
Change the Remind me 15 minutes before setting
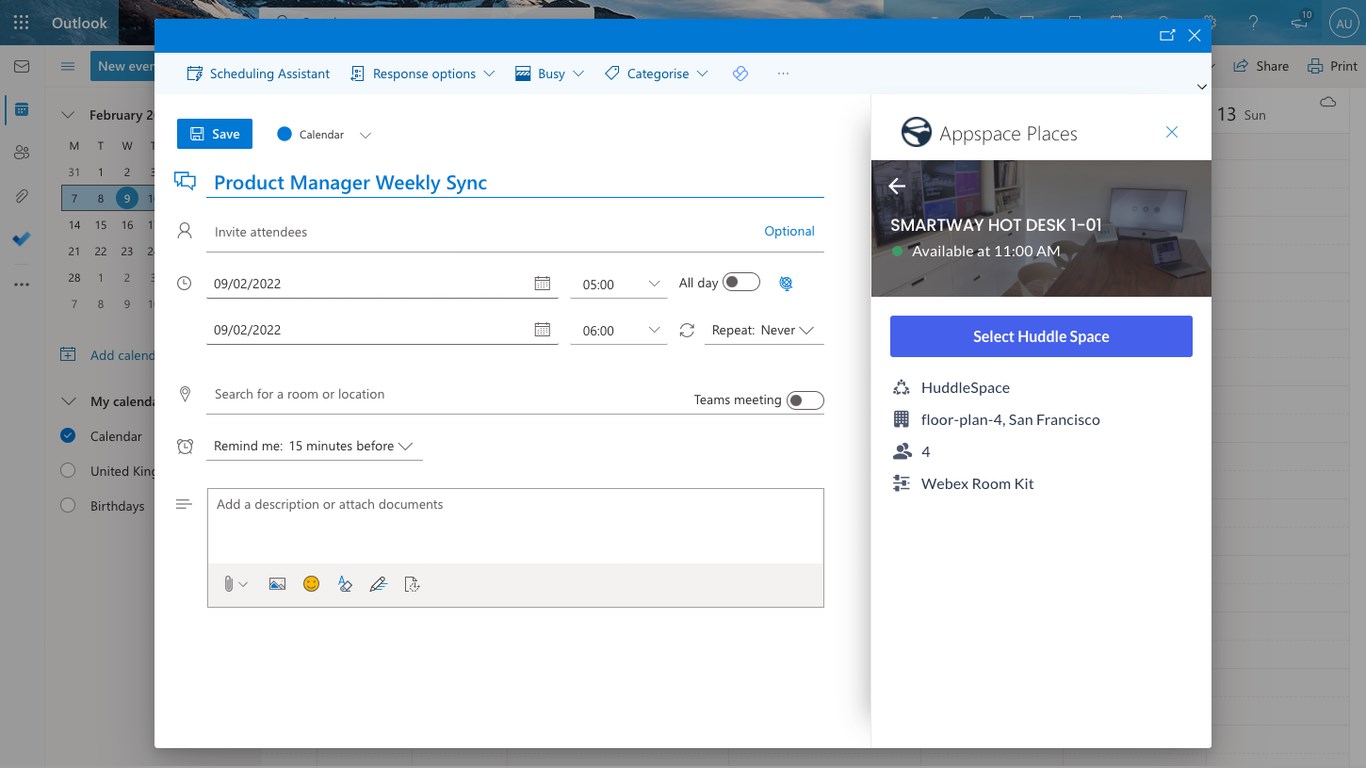pos(314,446)
